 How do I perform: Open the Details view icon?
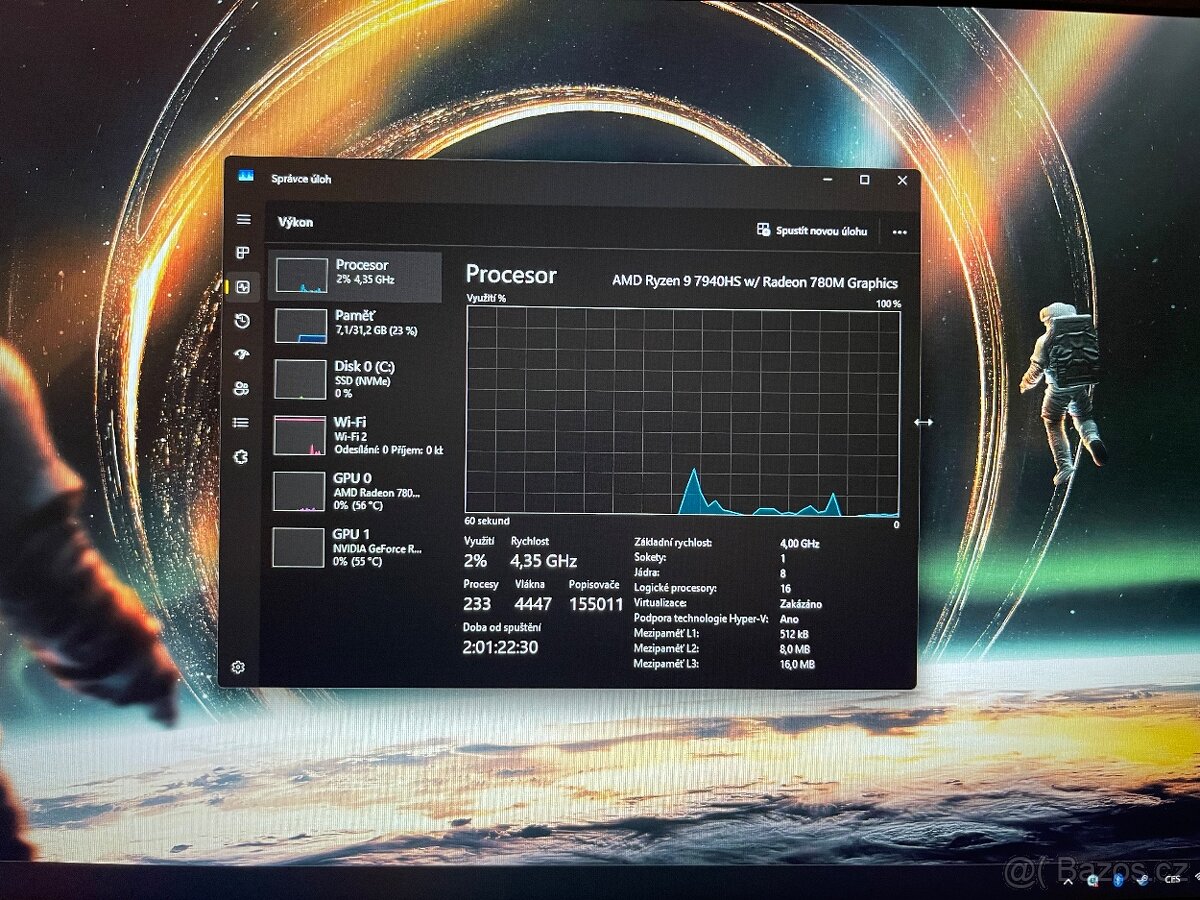tap(241, 423)
